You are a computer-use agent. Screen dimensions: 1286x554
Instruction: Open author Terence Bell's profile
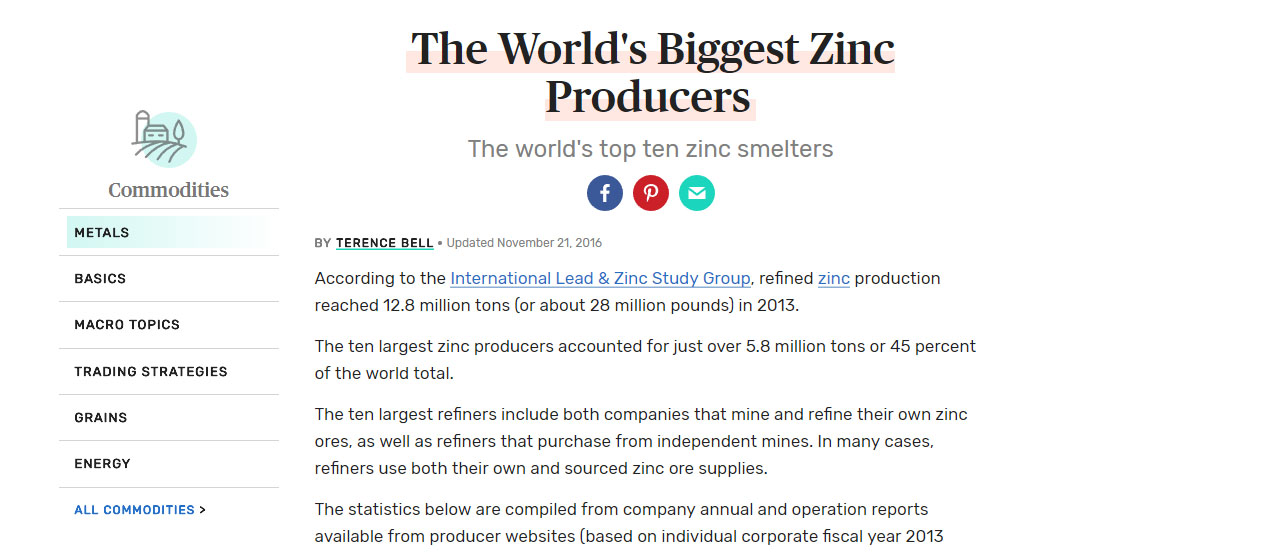point(385,243)
